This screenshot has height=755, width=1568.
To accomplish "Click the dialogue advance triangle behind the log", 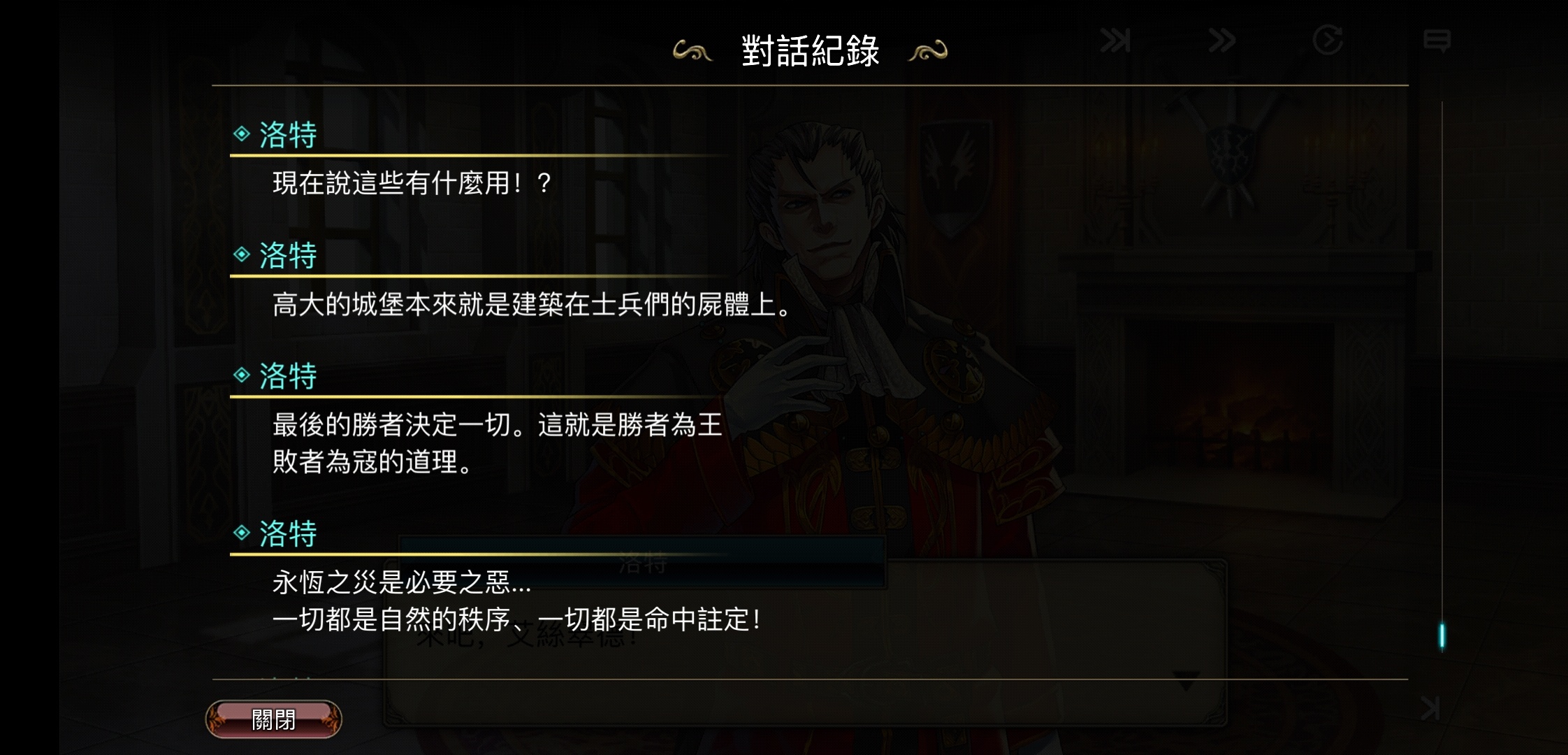I will [x=1186, y=680].
